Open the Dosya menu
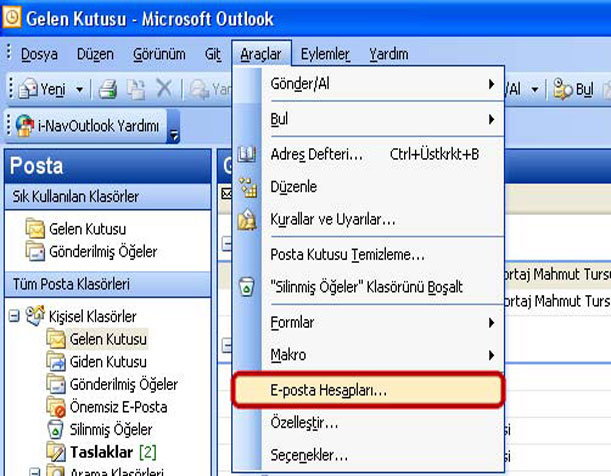This screenshot has height=476, width=611. pyautogui.click(x=39, y=54)
